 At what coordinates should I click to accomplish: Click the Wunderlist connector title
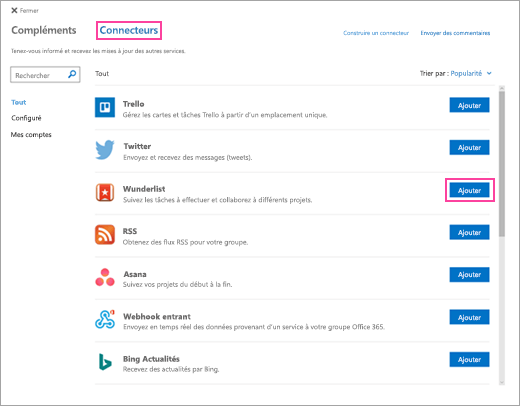coord(144,189)
